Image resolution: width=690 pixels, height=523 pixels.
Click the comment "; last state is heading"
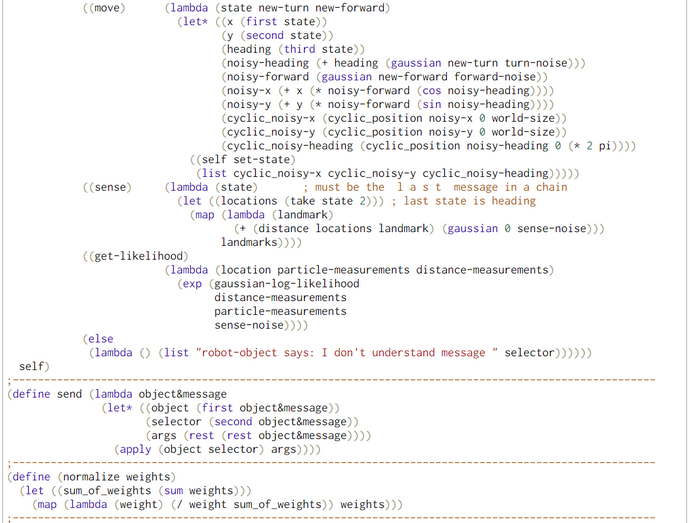463,201
